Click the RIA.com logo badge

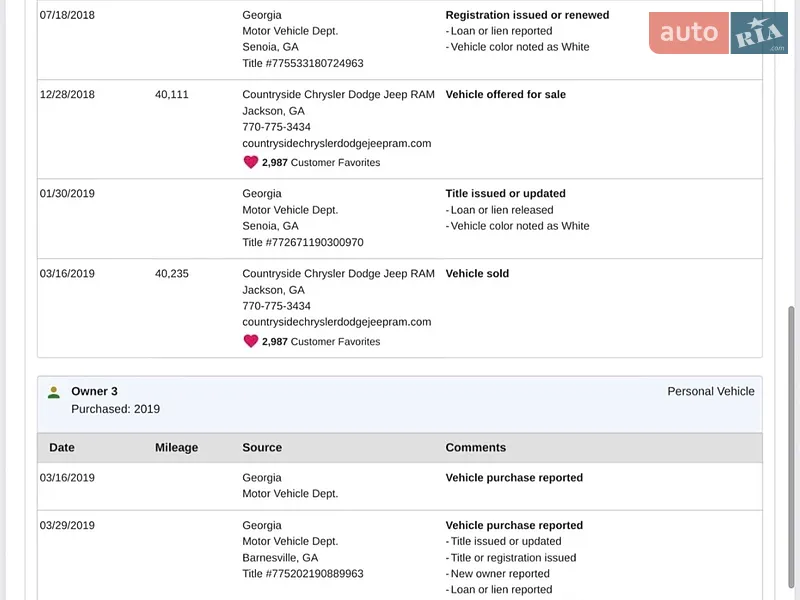tap(759, 33)
